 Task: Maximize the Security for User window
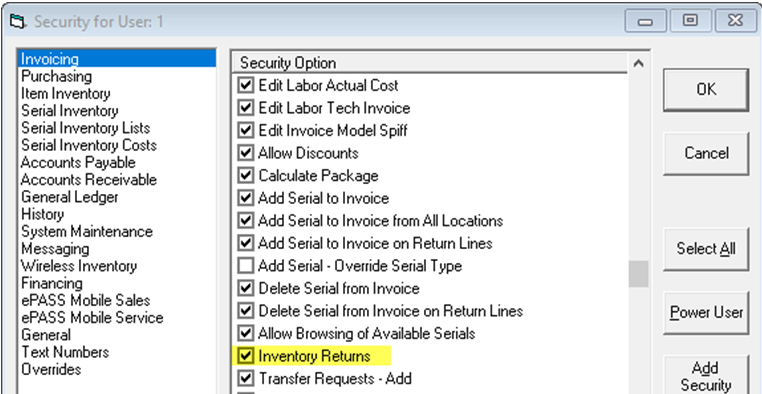click(690, 21)
